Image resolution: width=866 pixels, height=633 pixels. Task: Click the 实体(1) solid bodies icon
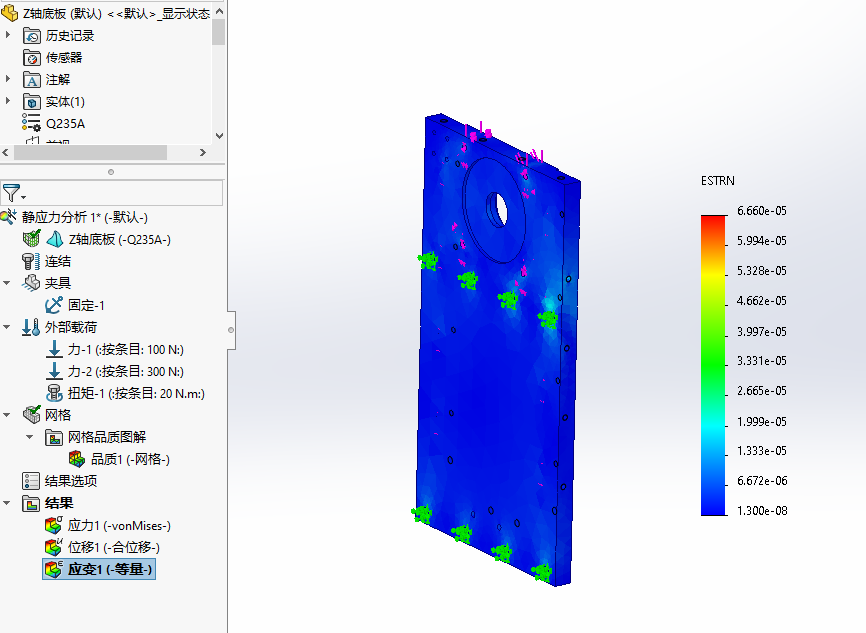coord(32,102)
